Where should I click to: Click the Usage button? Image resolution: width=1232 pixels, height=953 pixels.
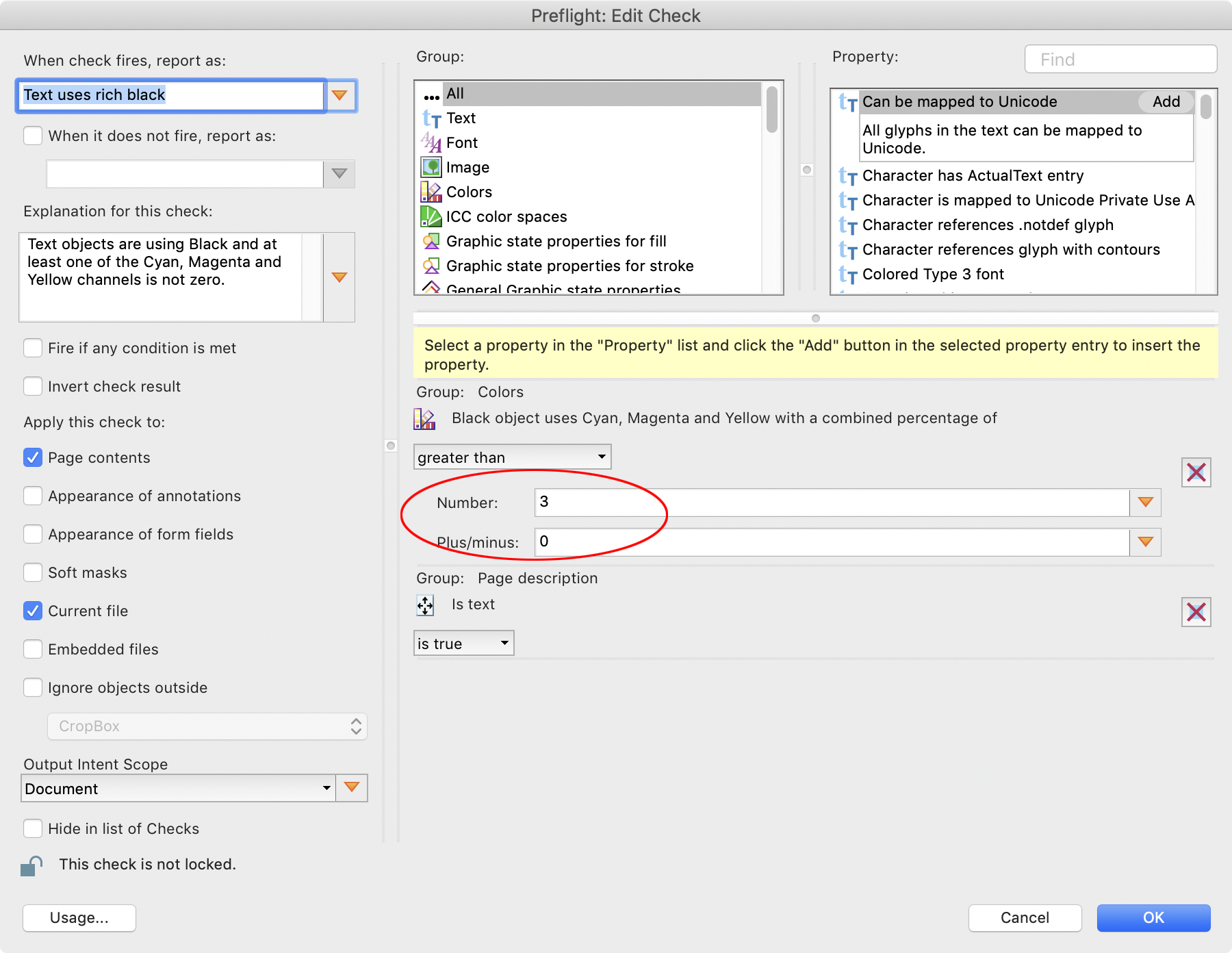(79, 917)
